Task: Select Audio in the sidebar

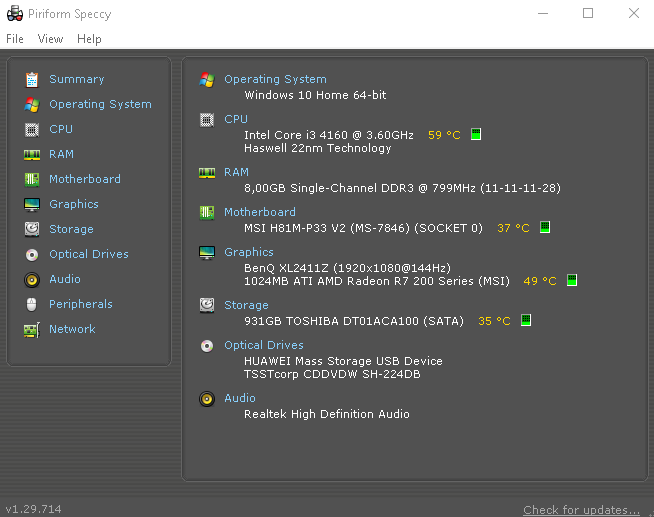Action: click(65, 279)
